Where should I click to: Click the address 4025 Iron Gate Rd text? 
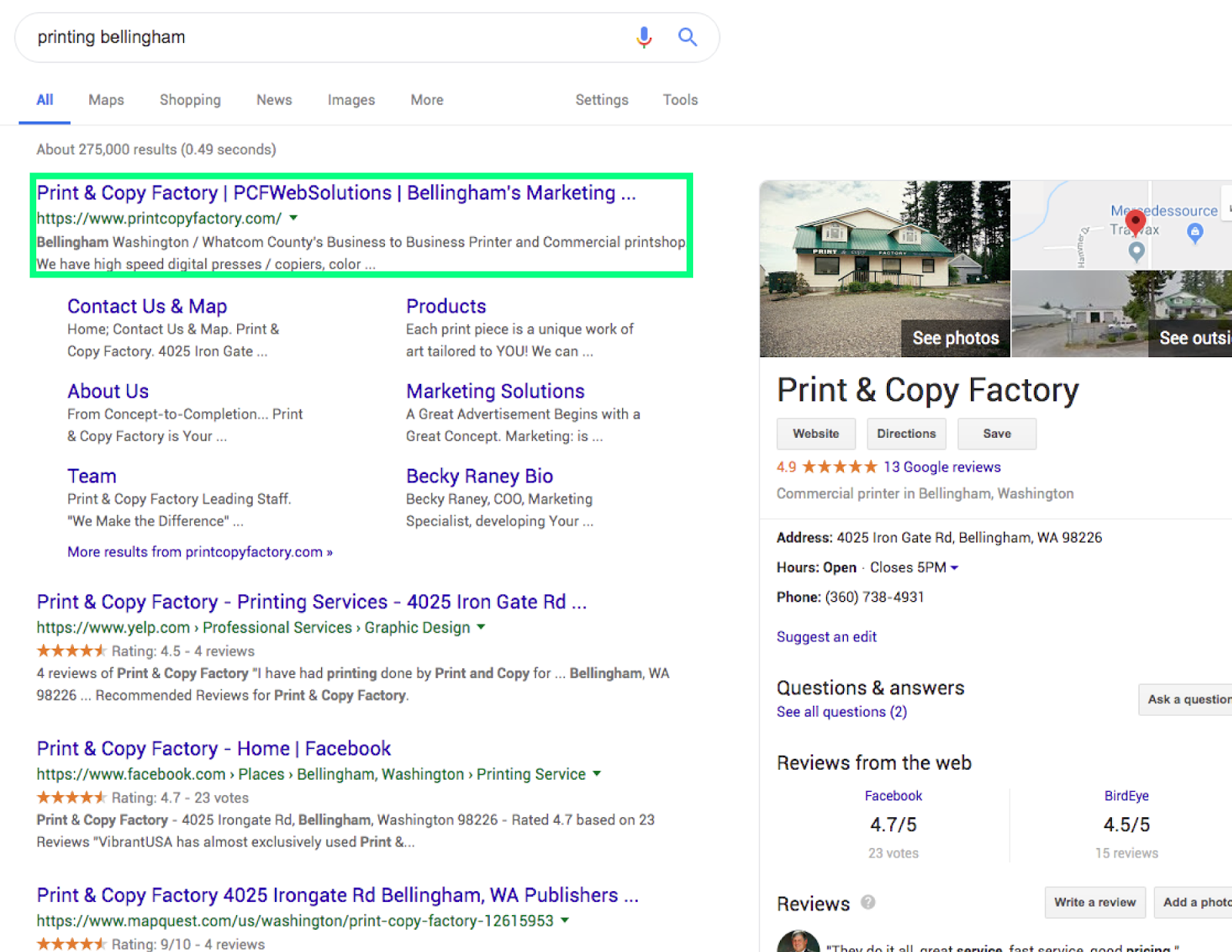969,538
